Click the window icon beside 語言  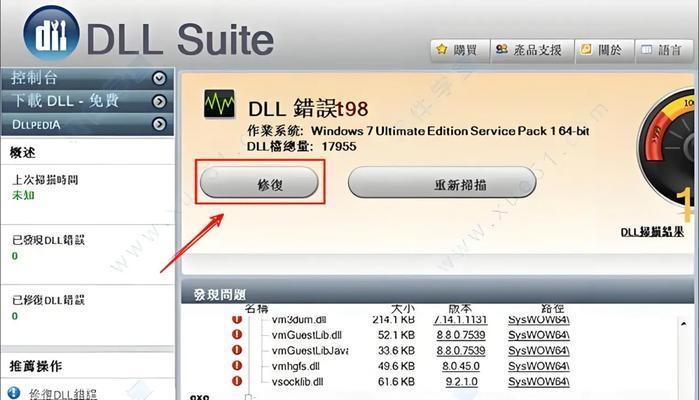click(646, 49)
